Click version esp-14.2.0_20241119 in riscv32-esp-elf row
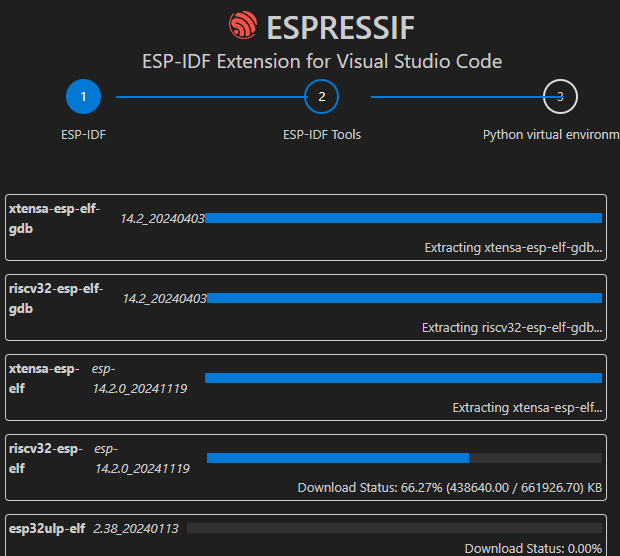The height and width of the screenshot is (556, 620). click(x=142, y=458)
